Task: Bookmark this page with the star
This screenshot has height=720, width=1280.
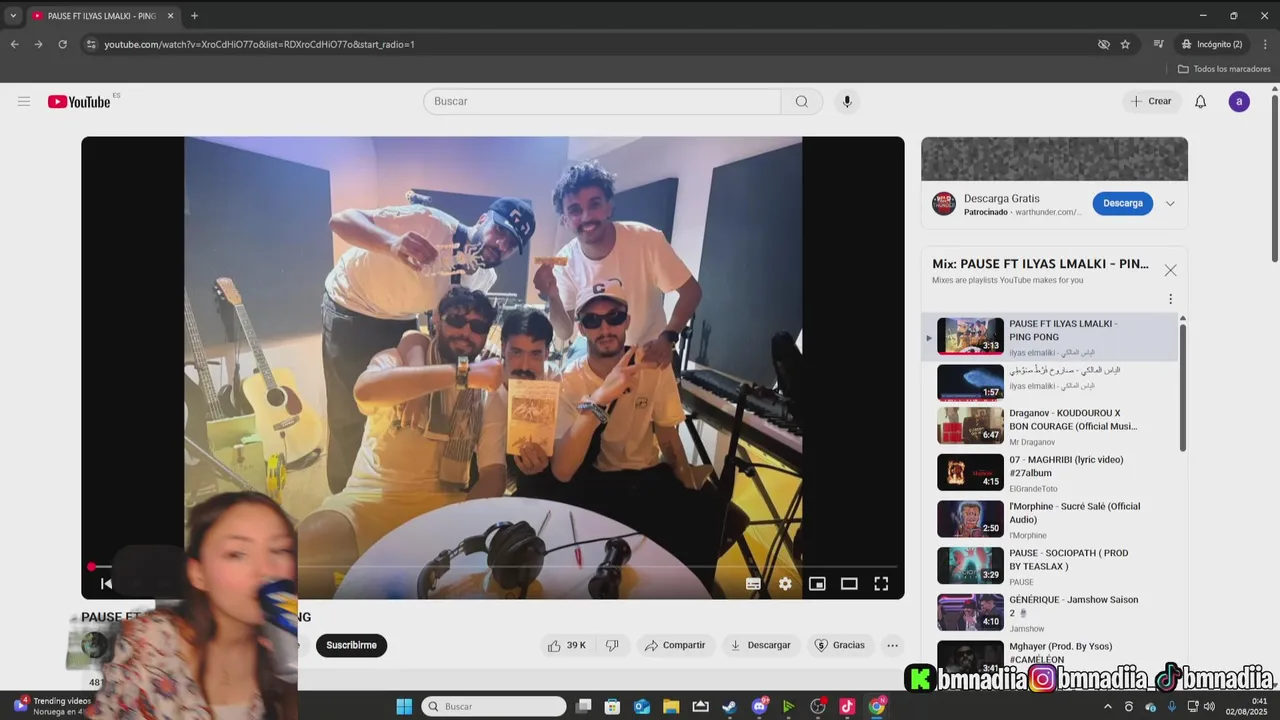Action: pyautogui.click(x=1125, y=44)
